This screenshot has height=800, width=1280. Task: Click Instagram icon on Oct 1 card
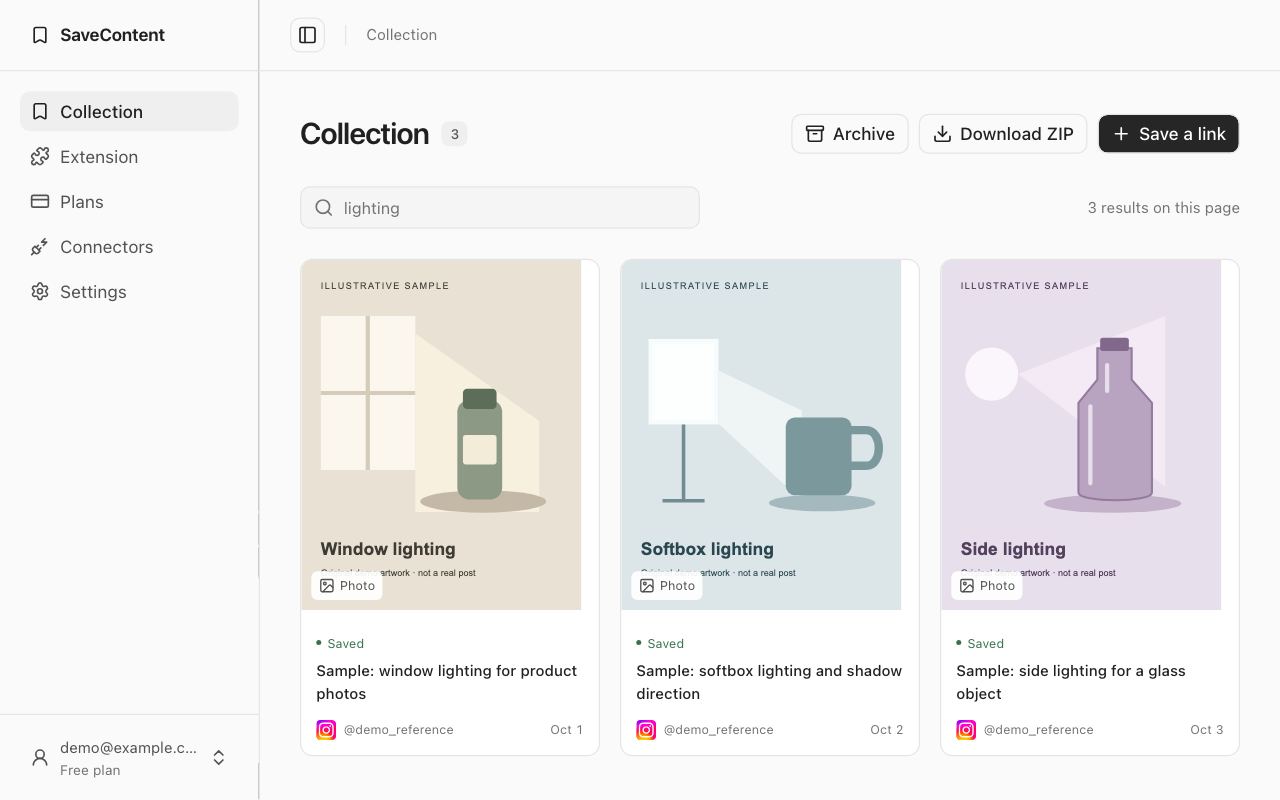[326, 730]
